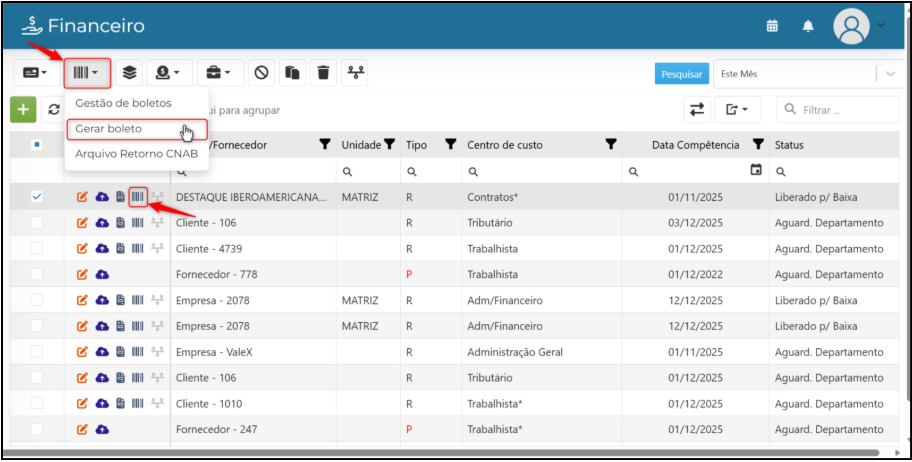The height and width of the screenshot is (462, 912).
Task: Open filter on Data Compêtencia column
Action: tap(758, 145)
